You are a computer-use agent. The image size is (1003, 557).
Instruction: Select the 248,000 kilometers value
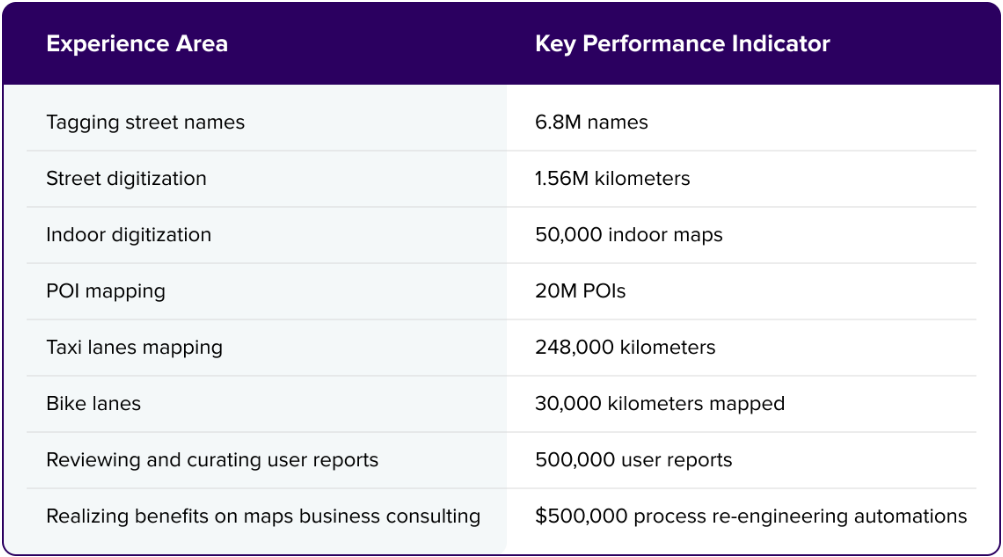(x=625, y=348)
